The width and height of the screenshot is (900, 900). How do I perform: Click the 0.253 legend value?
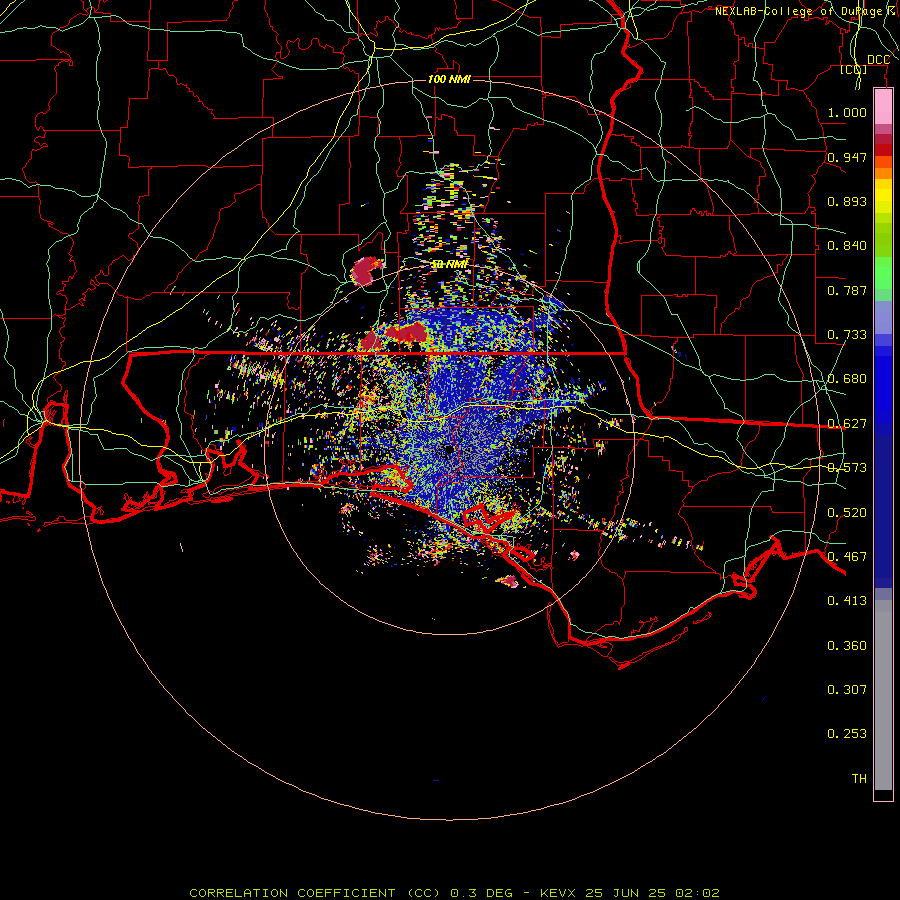pos(847,734)
